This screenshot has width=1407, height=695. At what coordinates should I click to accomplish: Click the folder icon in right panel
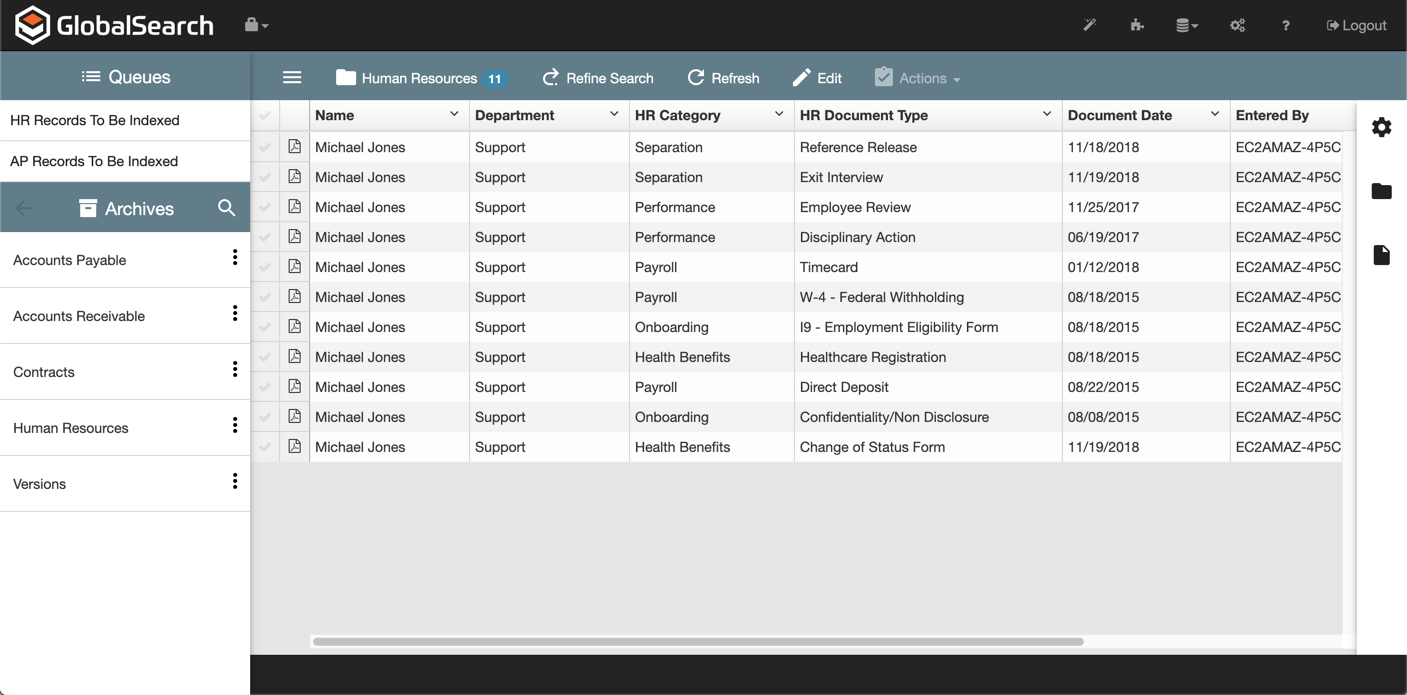[x=1381, y=191]
